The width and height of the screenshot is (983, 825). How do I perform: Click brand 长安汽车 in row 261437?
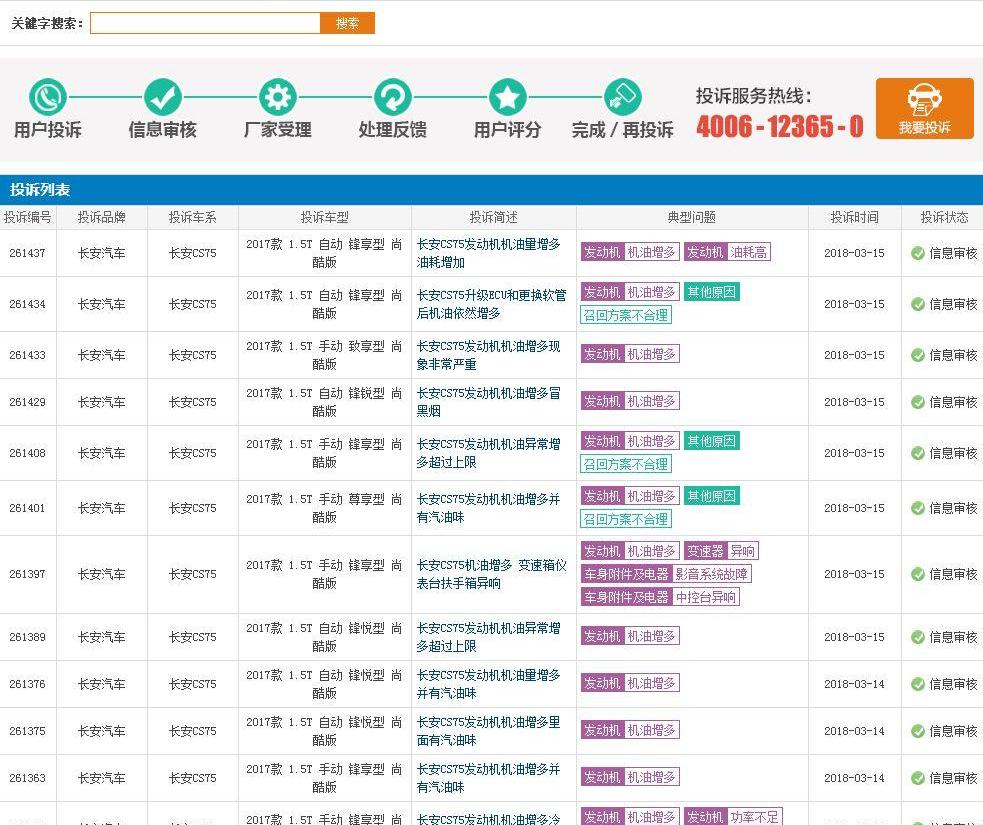102,253
